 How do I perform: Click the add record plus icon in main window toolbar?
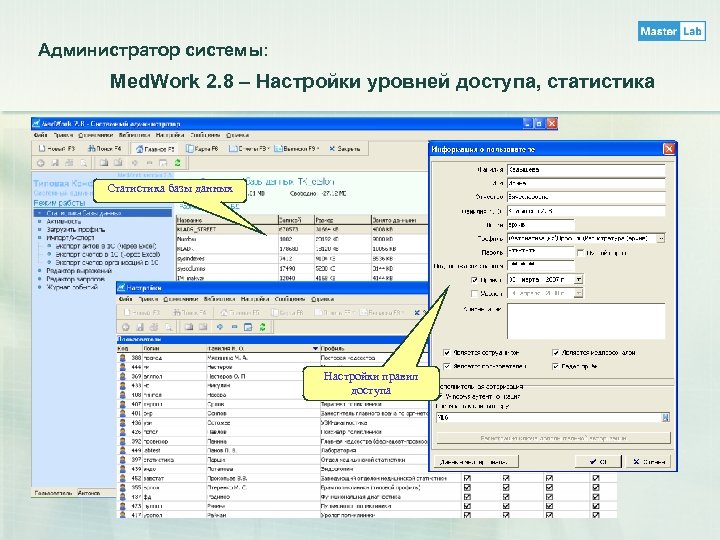point(135,163)
